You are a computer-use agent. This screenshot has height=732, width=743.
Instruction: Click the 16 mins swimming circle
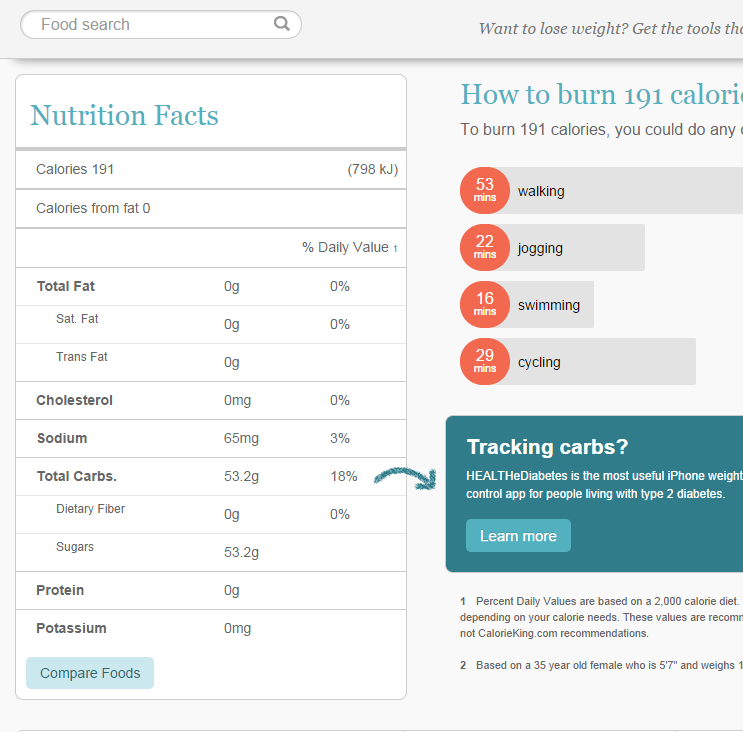pyautogui.click(x=485, y=305)
